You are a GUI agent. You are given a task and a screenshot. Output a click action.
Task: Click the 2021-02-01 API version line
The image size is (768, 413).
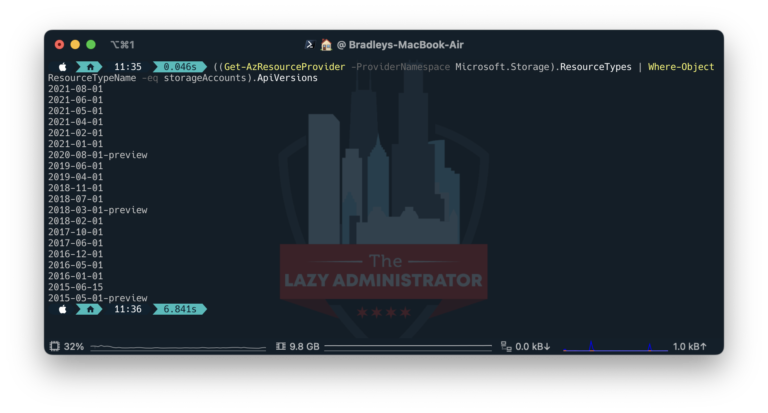pyautogui.click(x=75, y=133)
